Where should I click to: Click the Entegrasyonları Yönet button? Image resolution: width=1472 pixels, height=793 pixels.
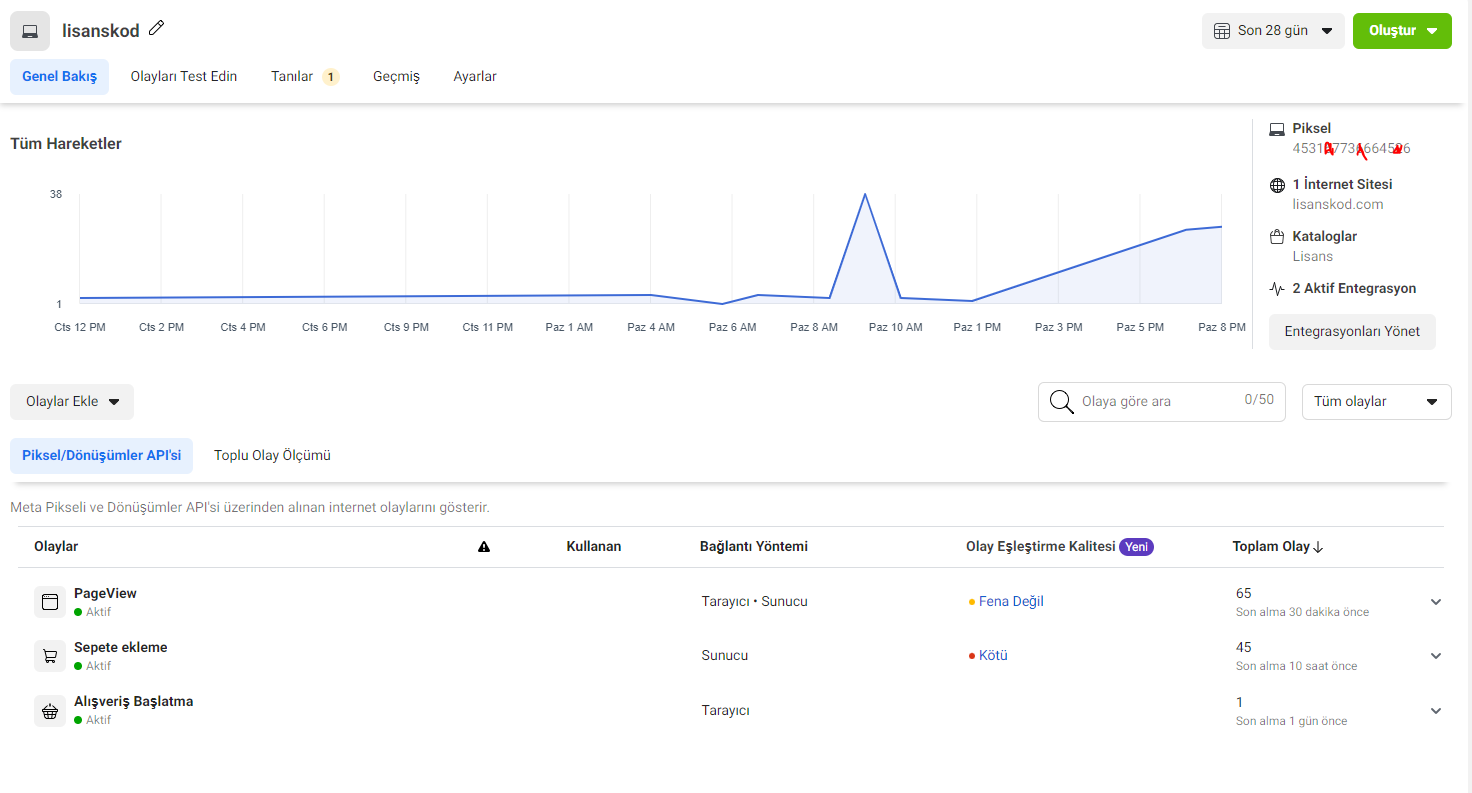[1352, 332]
